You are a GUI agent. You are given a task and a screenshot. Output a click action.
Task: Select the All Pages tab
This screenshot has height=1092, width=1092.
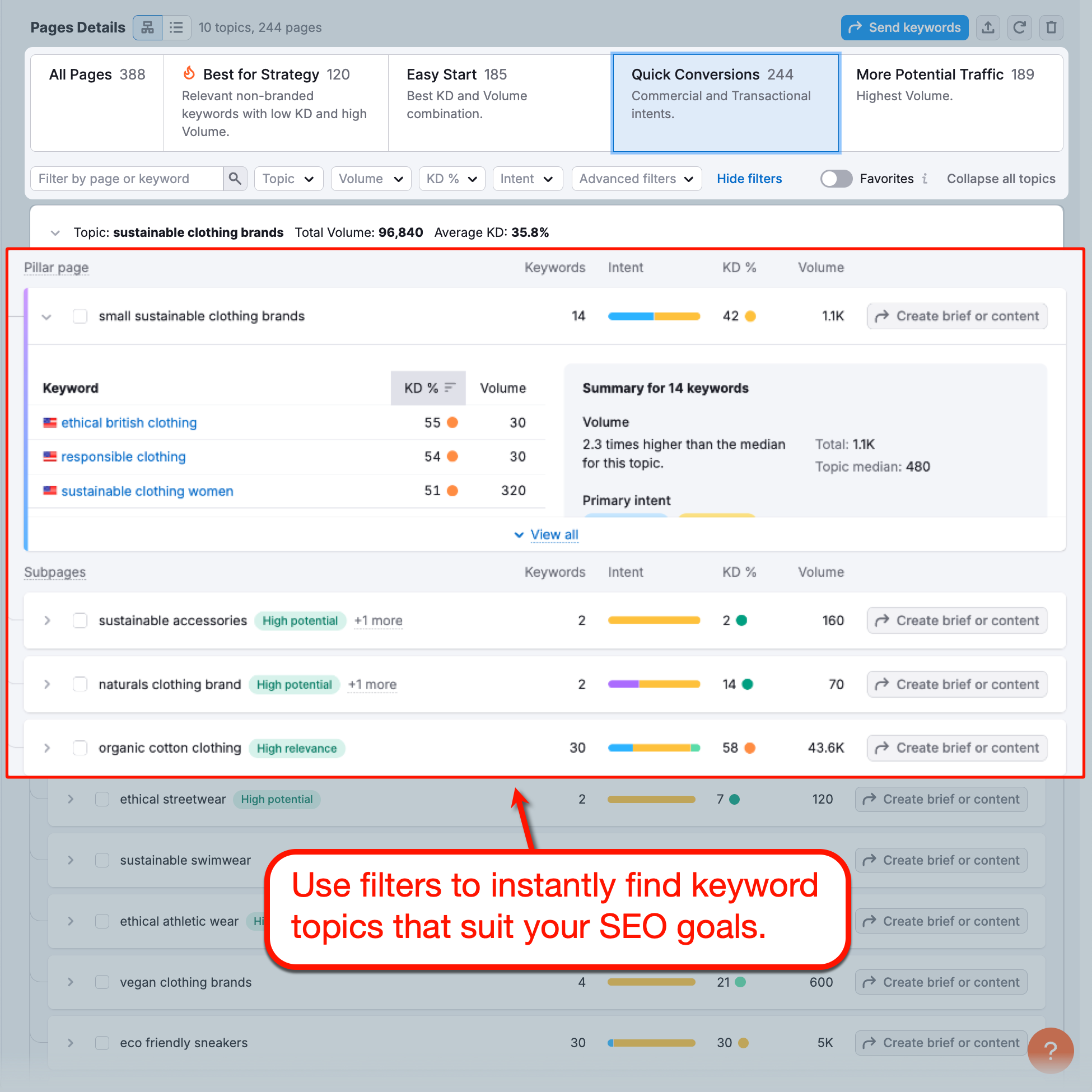[97, 74]
